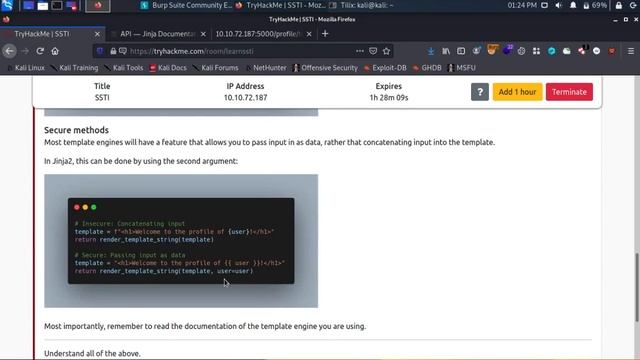640x360 pixels.
Task: Click the IP address 10.10.72.187
Action: pyautogui.click(x=245, y=98)
